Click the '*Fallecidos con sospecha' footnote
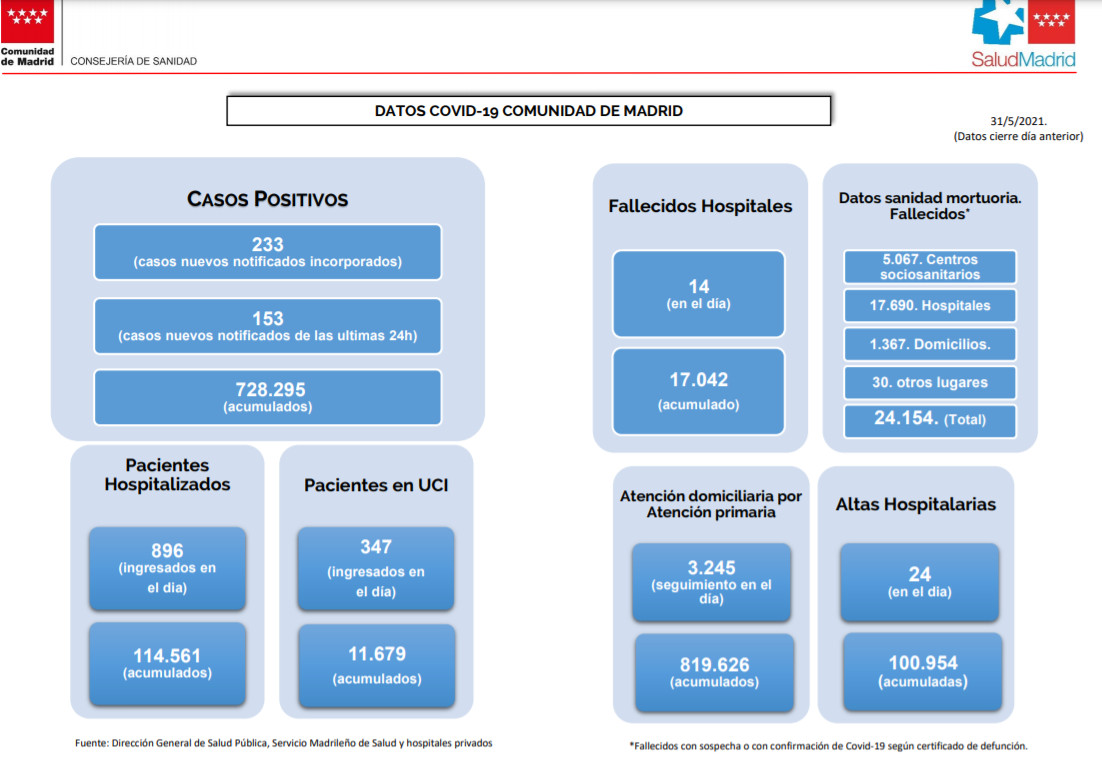 [x=828, y=746]
